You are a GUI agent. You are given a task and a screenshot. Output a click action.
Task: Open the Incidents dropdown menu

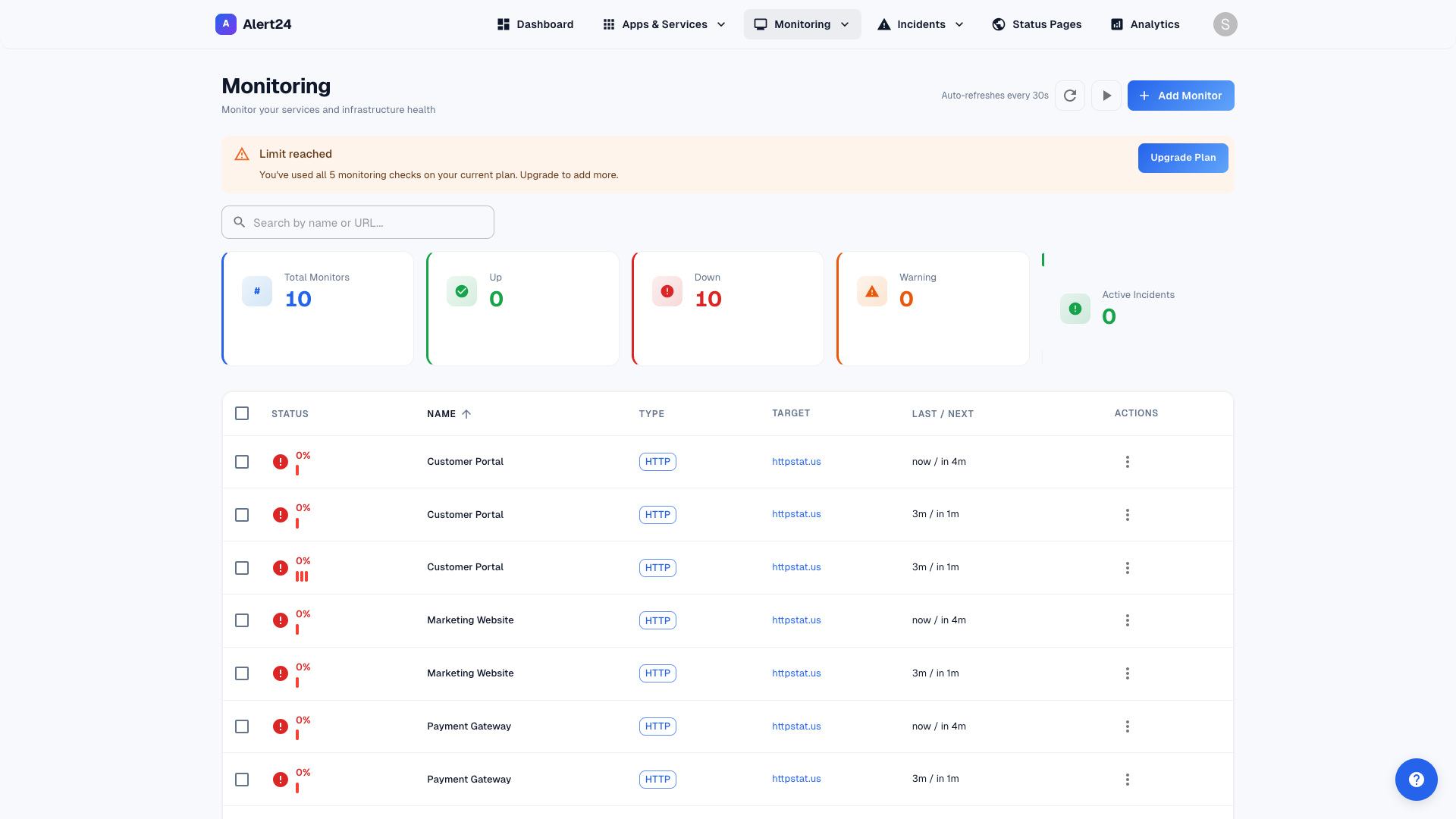coord(920,24)
